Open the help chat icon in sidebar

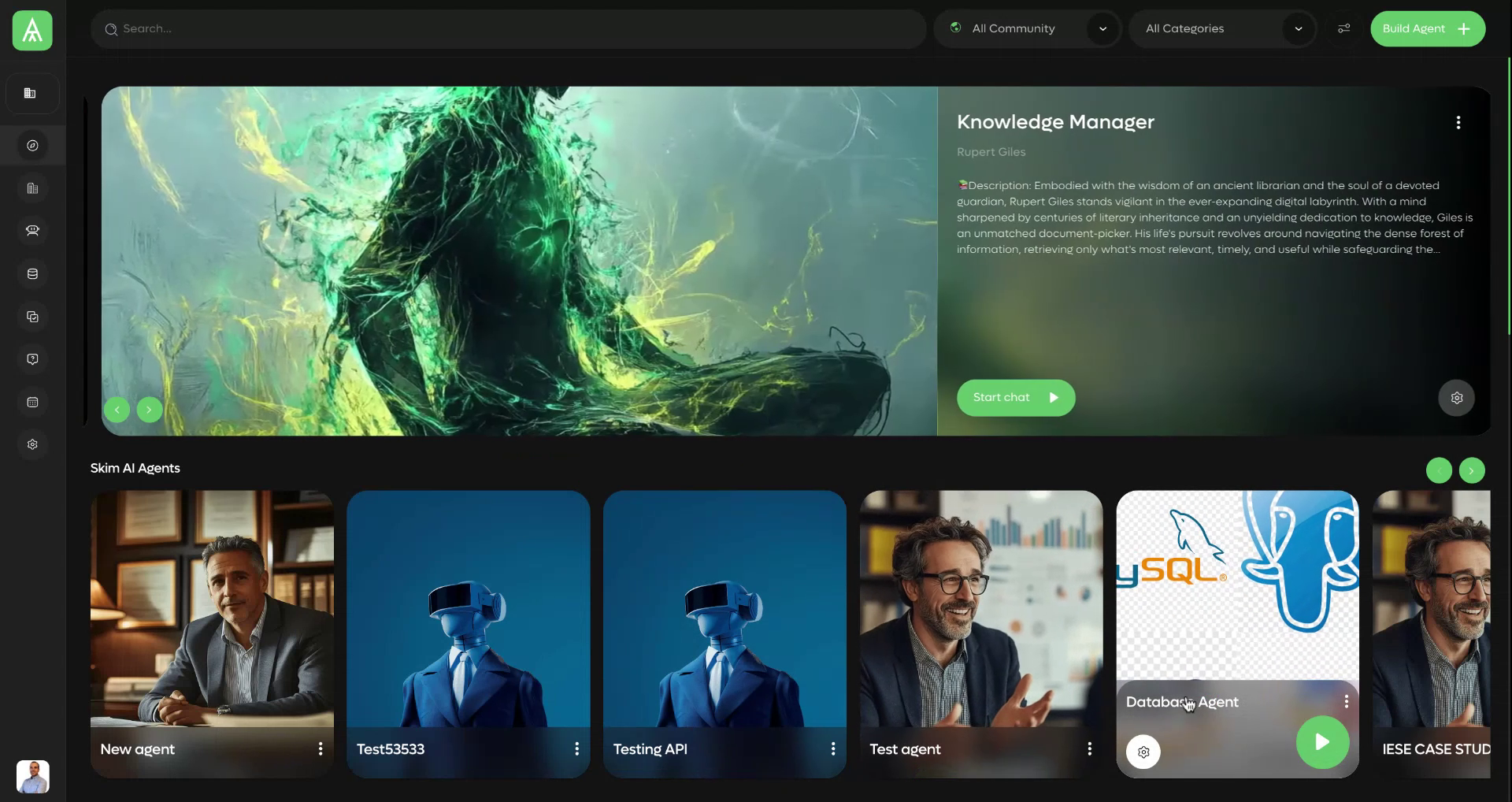tap(32, 358)
